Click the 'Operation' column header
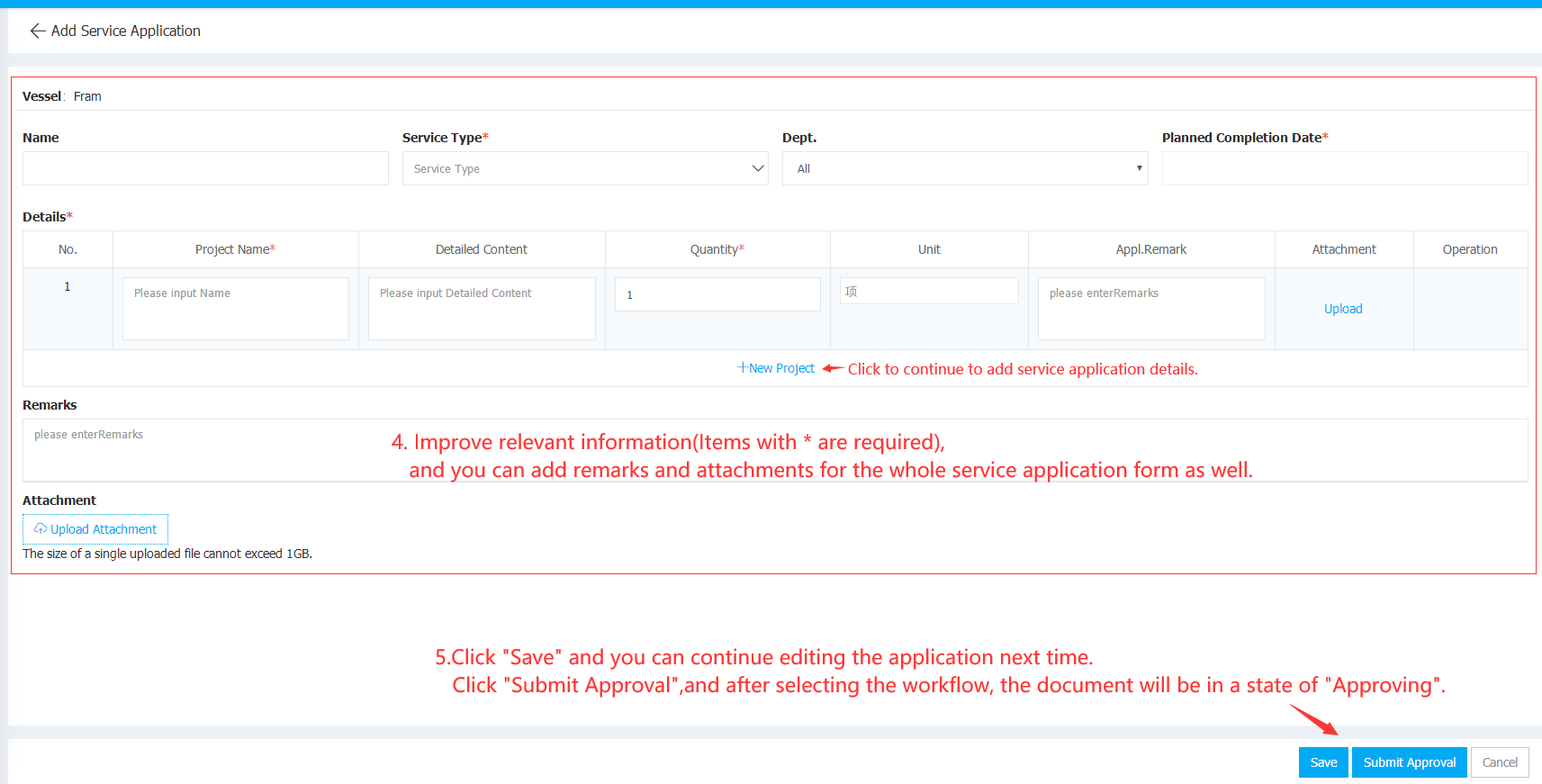Screen dimensions: 1542x784 [1470, 249]
